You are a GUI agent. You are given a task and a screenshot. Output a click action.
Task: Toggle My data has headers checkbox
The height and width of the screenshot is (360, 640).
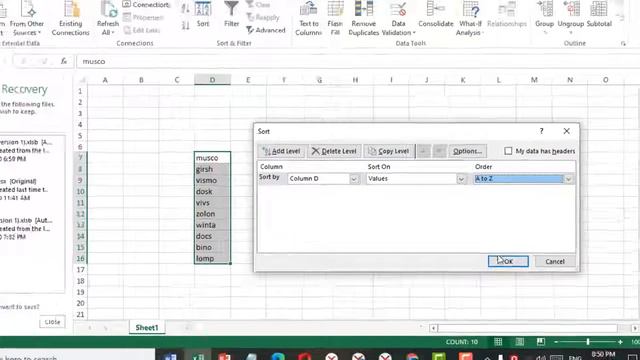[x=508, y=151]
